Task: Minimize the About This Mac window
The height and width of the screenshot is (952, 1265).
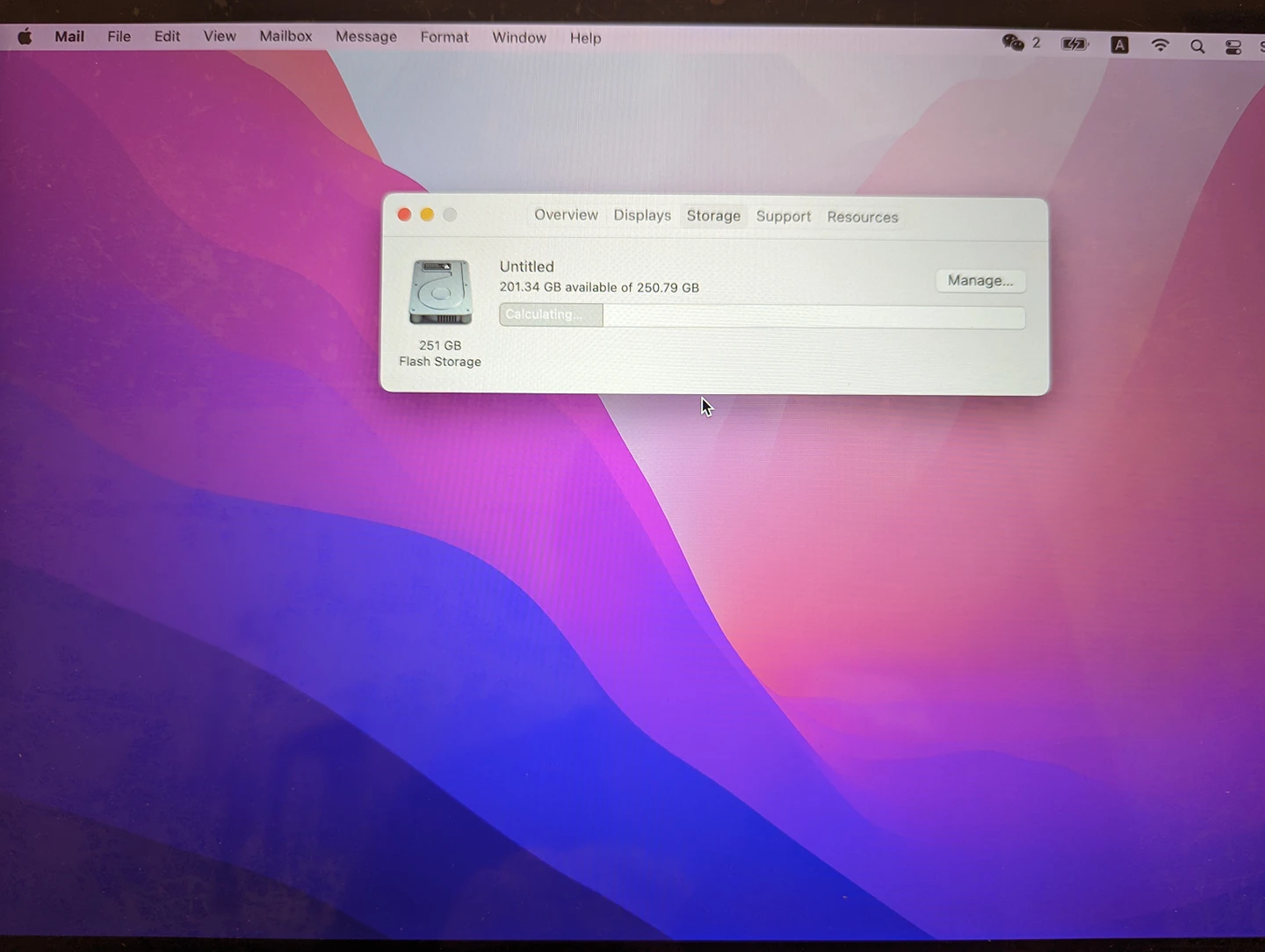Action: tap(427, 215)
